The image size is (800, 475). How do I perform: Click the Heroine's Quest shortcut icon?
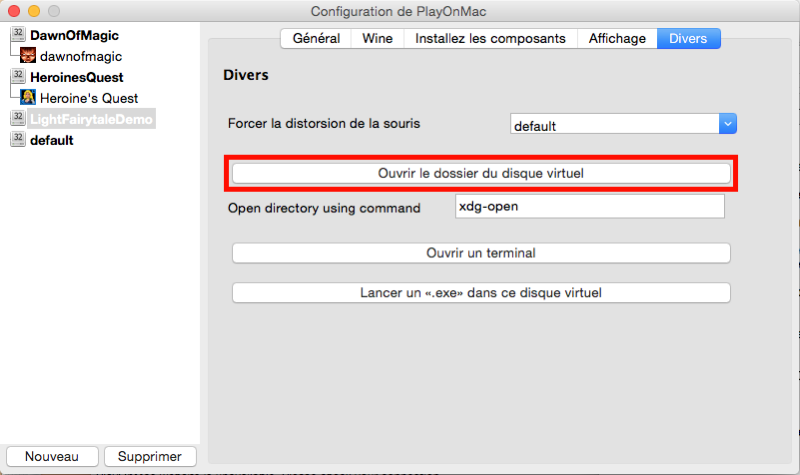pos(28,97)
